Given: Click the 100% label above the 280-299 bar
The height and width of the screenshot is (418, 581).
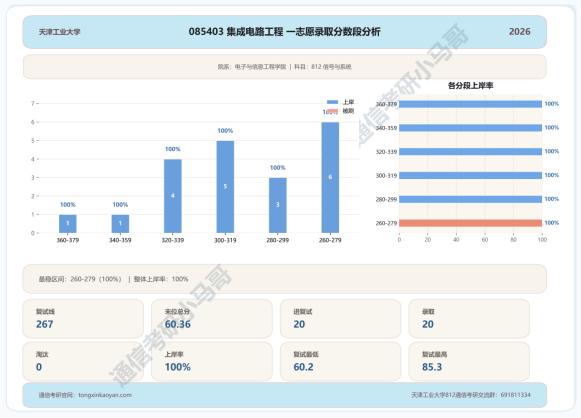Looking at the screenshot, I should tap(278, 168).
